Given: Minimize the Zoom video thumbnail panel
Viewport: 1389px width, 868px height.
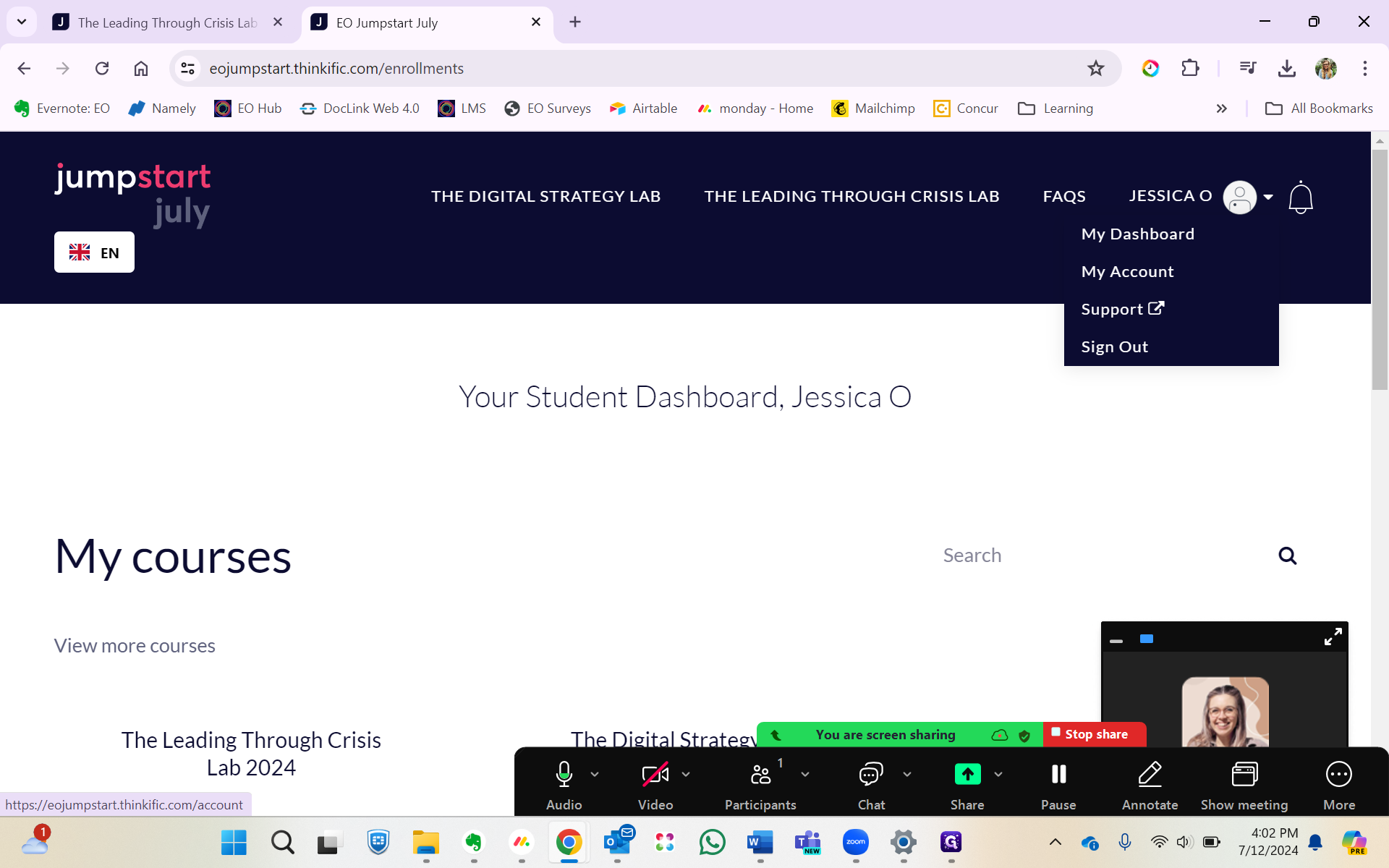Looking at the screenshot, I should click(x=1116, y=641).
